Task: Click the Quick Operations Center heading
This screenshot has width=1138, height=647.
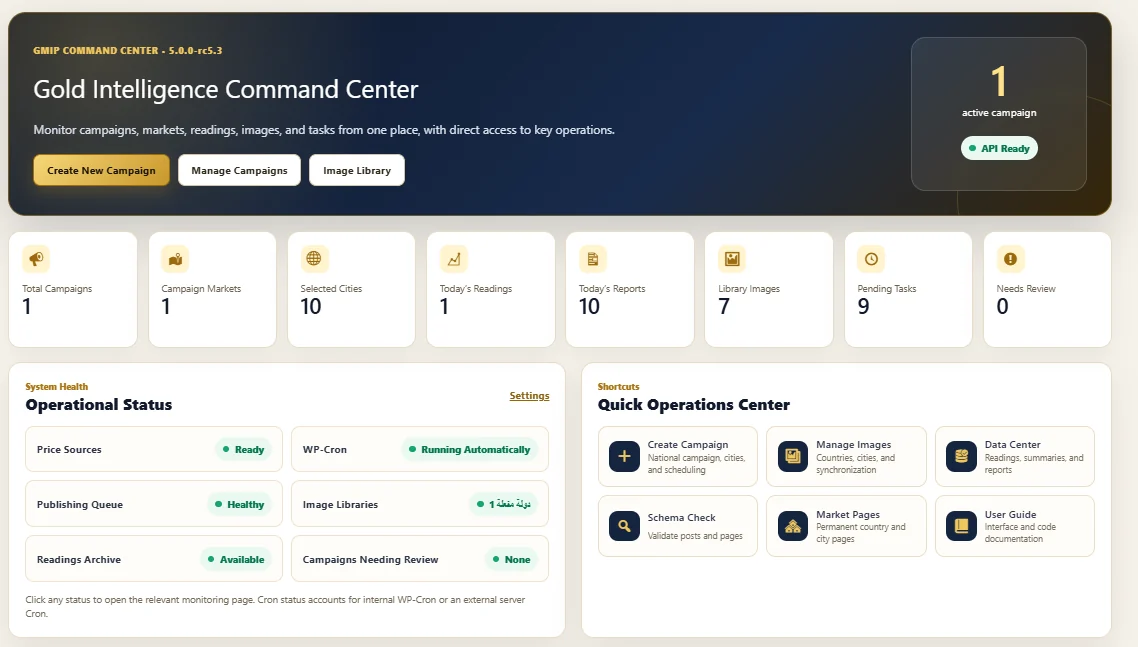Action: 694,404
